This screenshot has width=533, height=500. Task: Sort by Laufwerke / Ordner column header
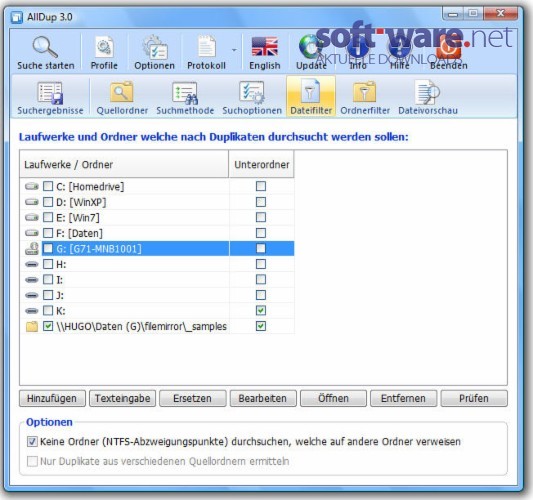coord(124,165)
